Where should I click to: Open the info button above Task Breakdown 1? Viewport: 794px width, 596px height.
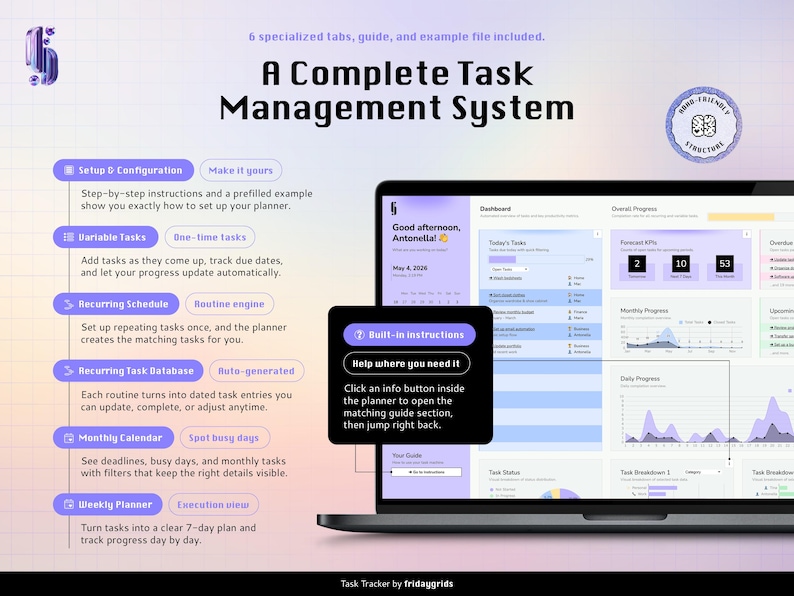click(x=729, y=463)
